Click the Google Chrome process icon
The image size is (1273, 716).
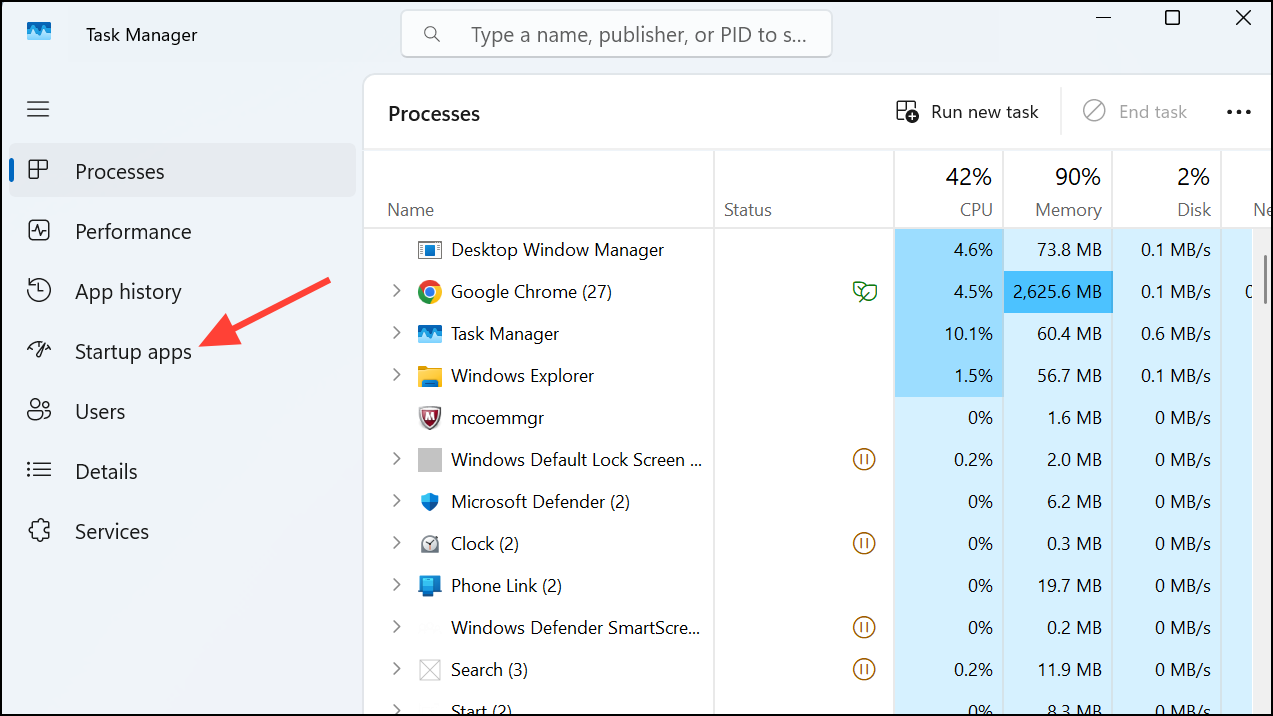point(429,291)
